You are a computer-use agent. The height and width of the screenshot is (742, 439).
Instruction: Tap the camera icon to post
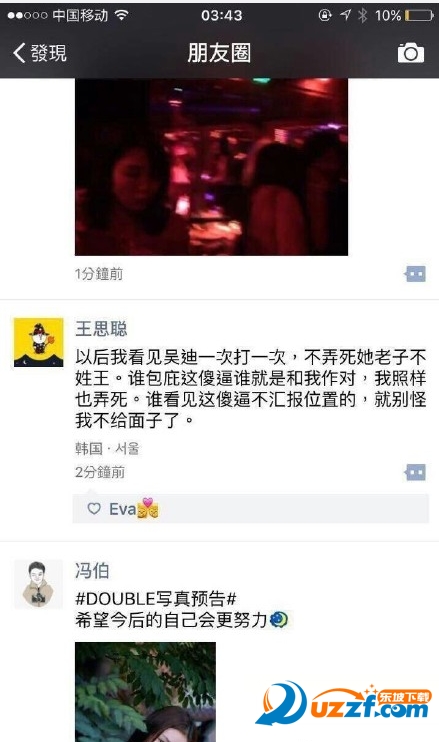point(411,53)
